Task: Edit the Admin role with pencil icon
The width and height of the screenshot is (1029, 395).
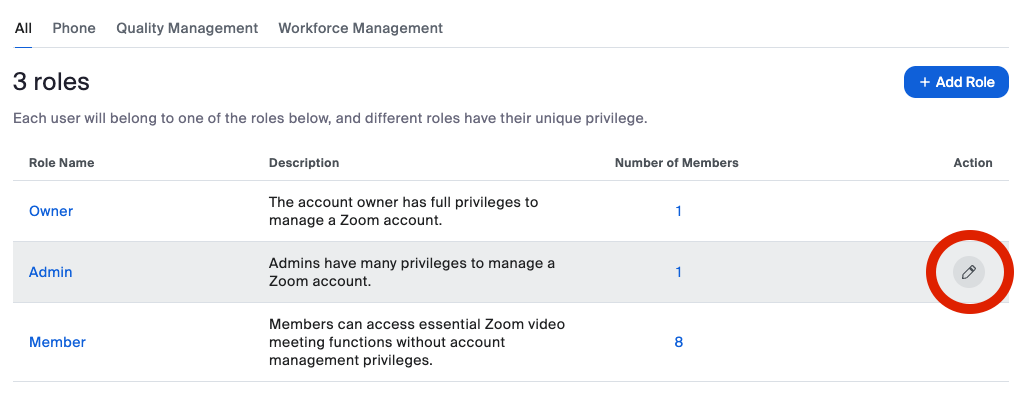Action: [x=969, y=272]
